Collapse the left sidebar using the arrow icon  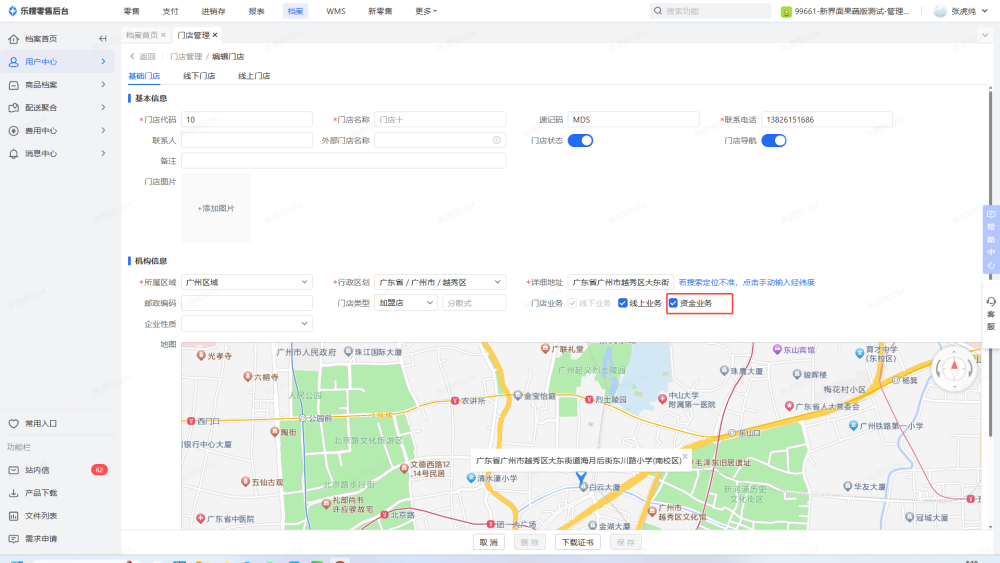pyautogui.click(x=102, y=39)
